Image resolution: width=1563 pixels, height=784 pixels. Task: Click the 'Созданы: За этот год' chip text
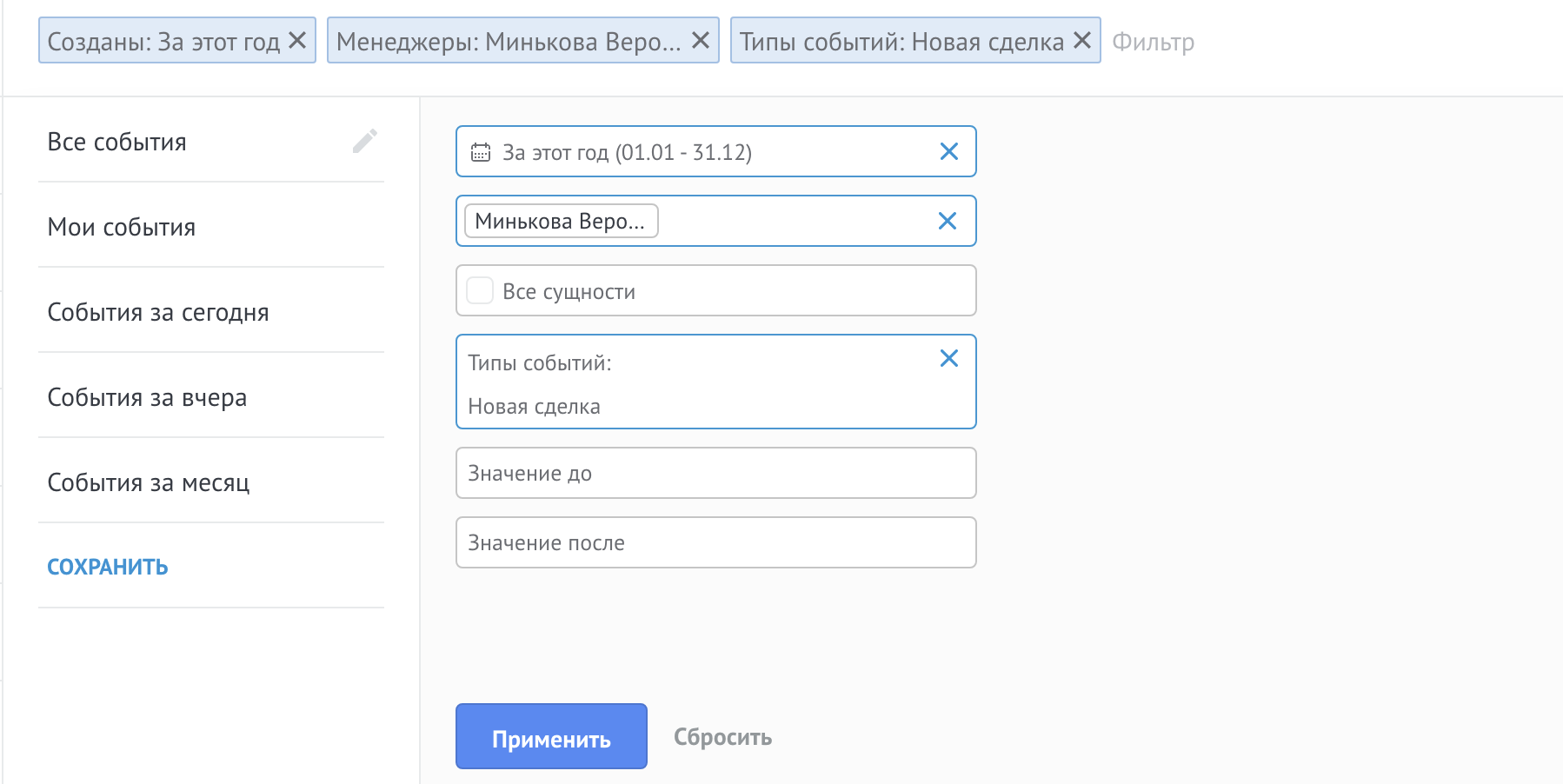click(x=163, y=42)
